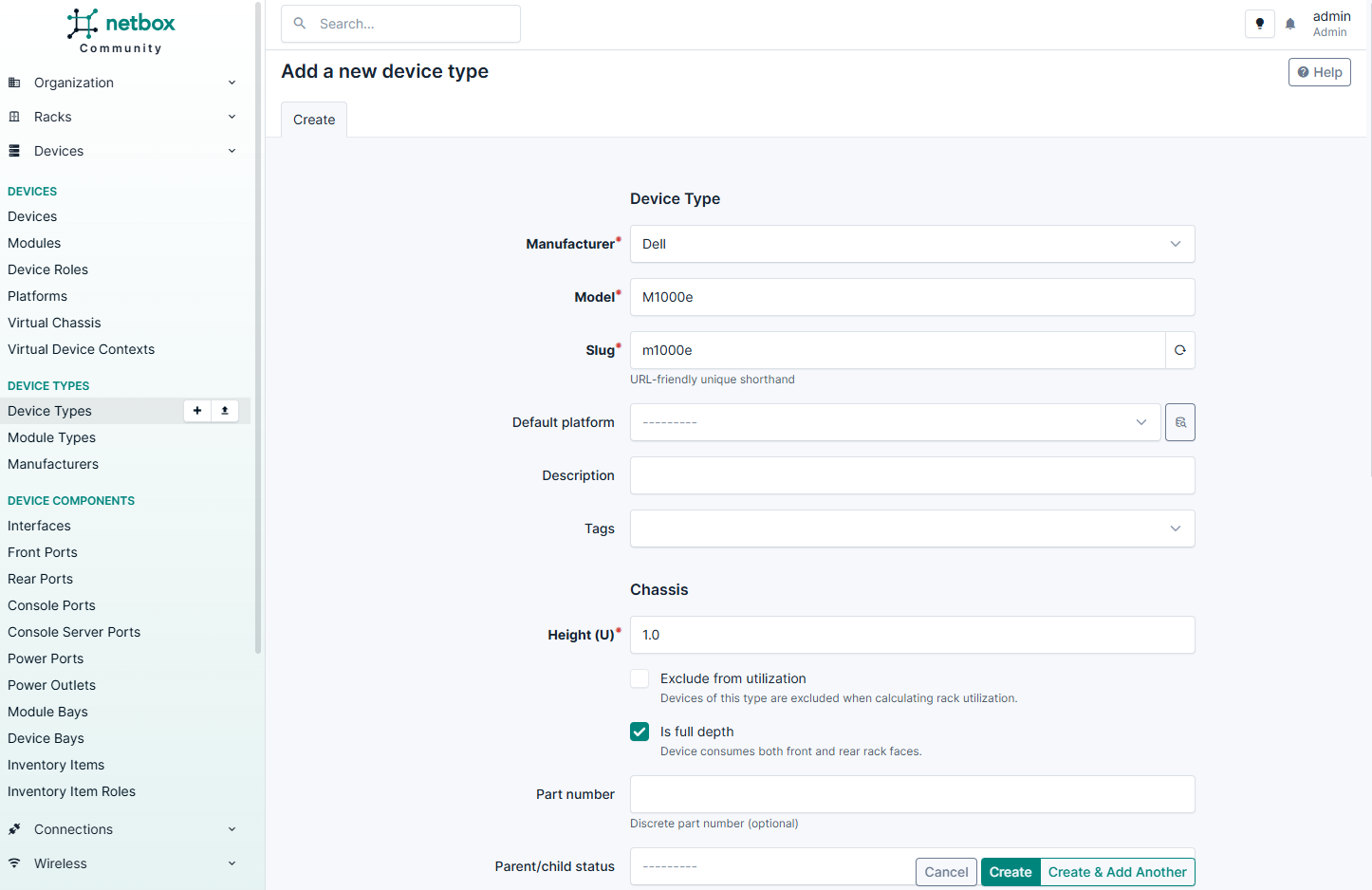This screenshot has height=890, width=1372.
Task: Open the notifications bell icon
Action: tap(1290, 24)
